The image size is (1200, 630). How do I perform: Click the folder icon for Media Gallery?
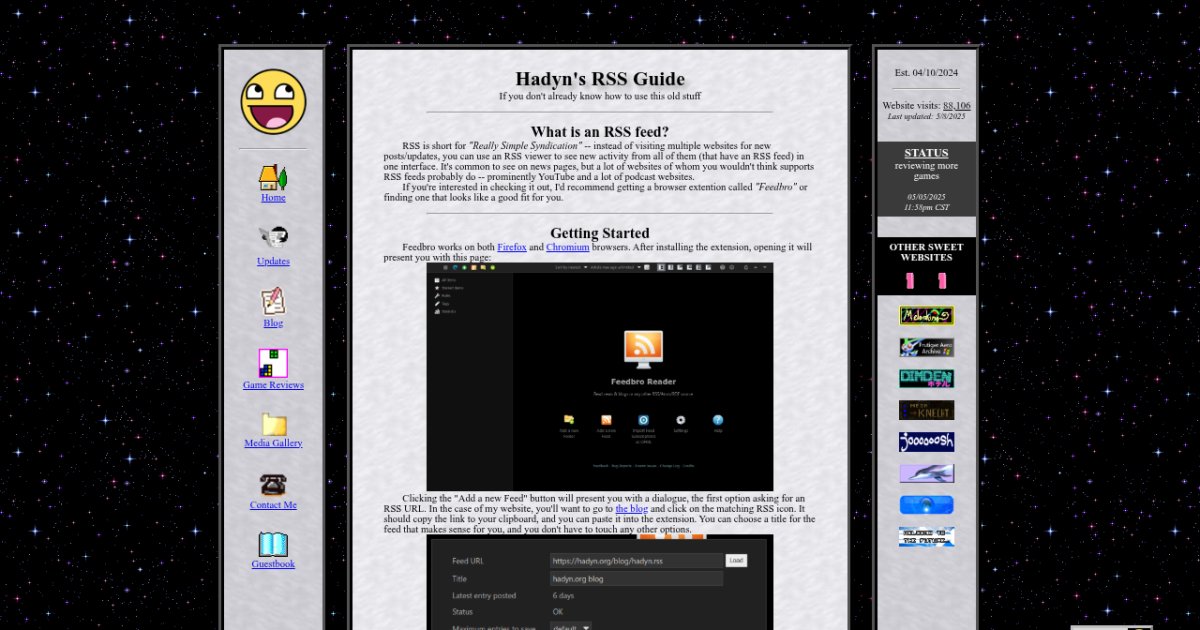point(273,424)
